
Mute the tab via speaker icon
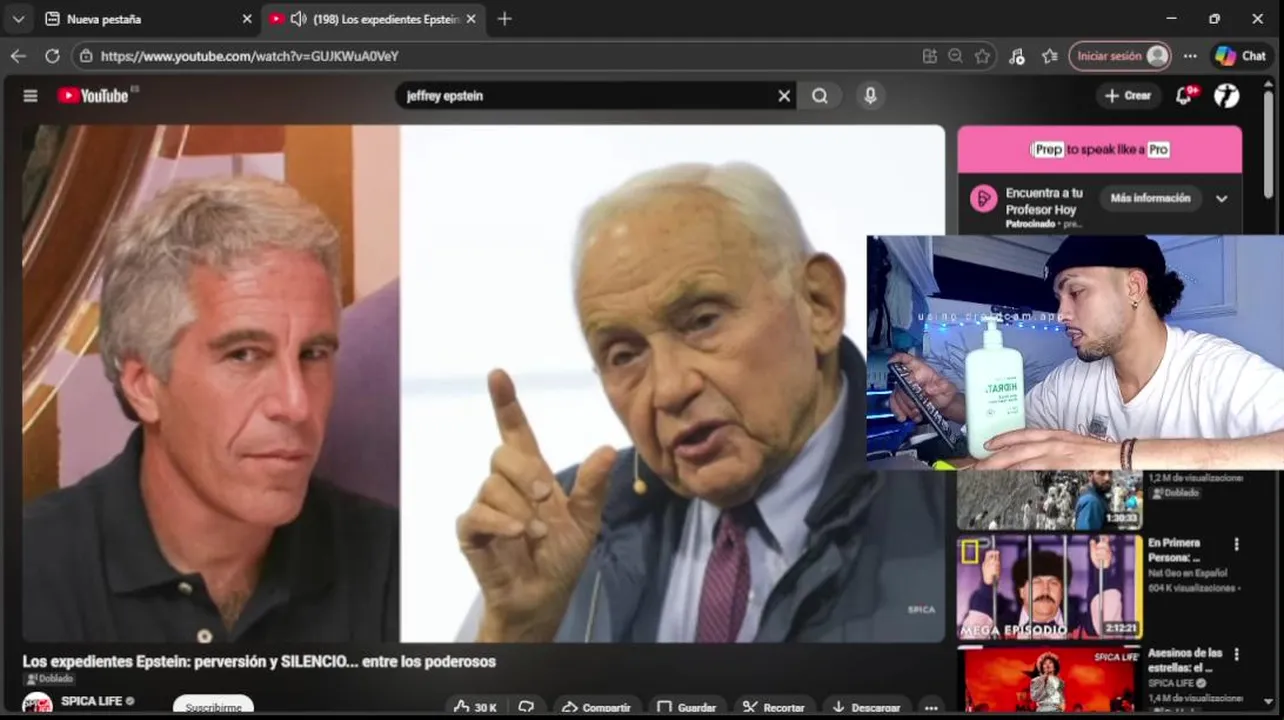click(298, 19)
